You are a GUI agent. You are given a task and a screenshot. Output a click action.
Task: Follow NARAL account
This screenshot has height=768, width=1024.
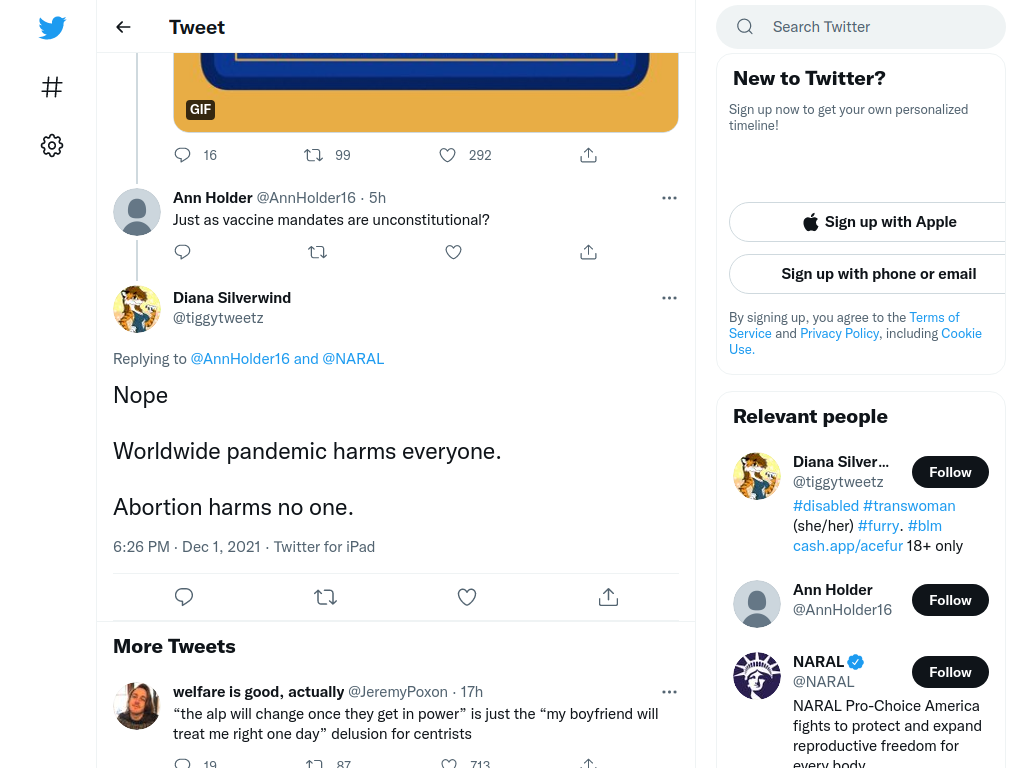coord(950,672)
